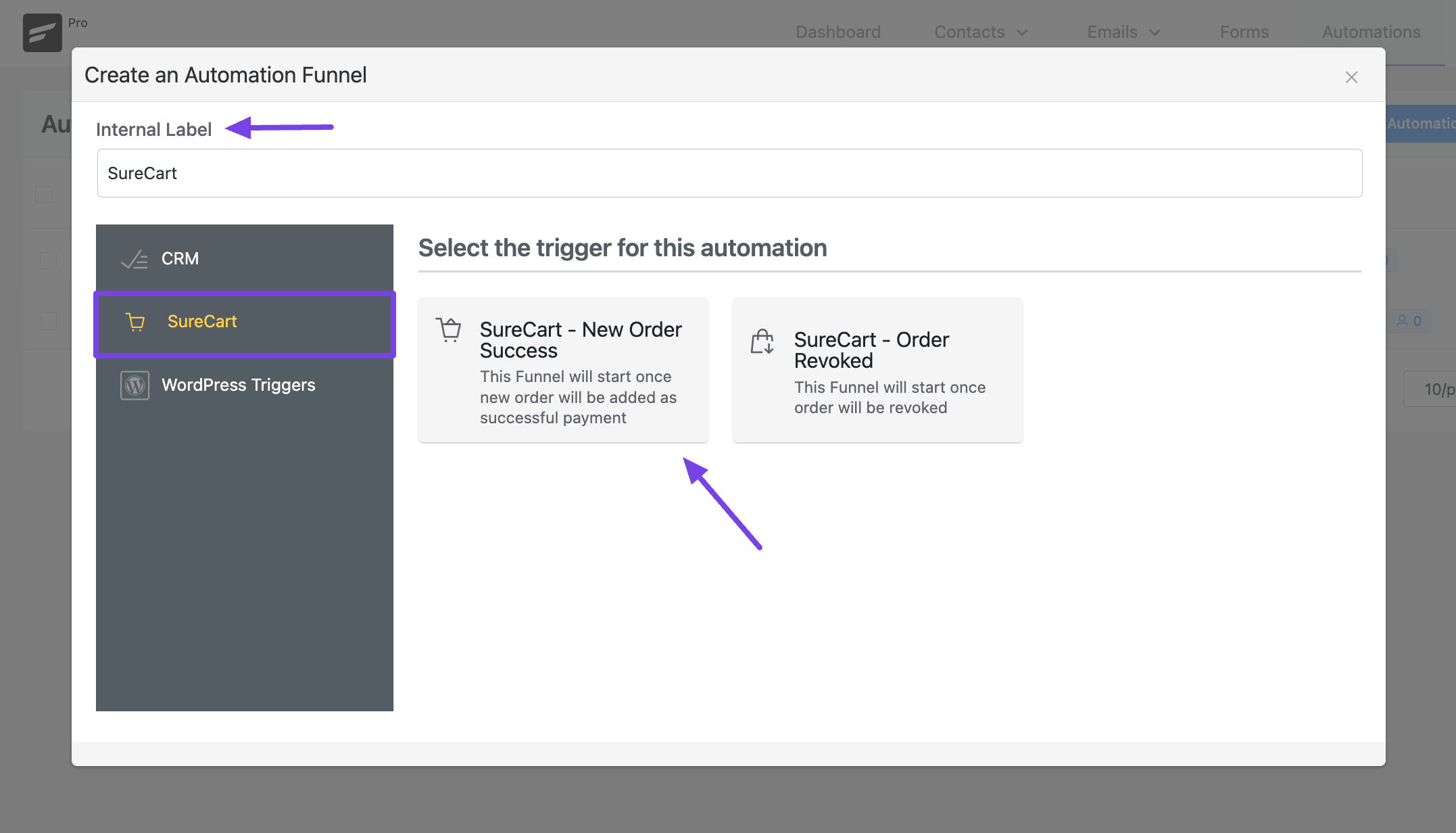Click the SureCart cart icon in sidebar
1456x833 pixels.
tap(135, 322)
